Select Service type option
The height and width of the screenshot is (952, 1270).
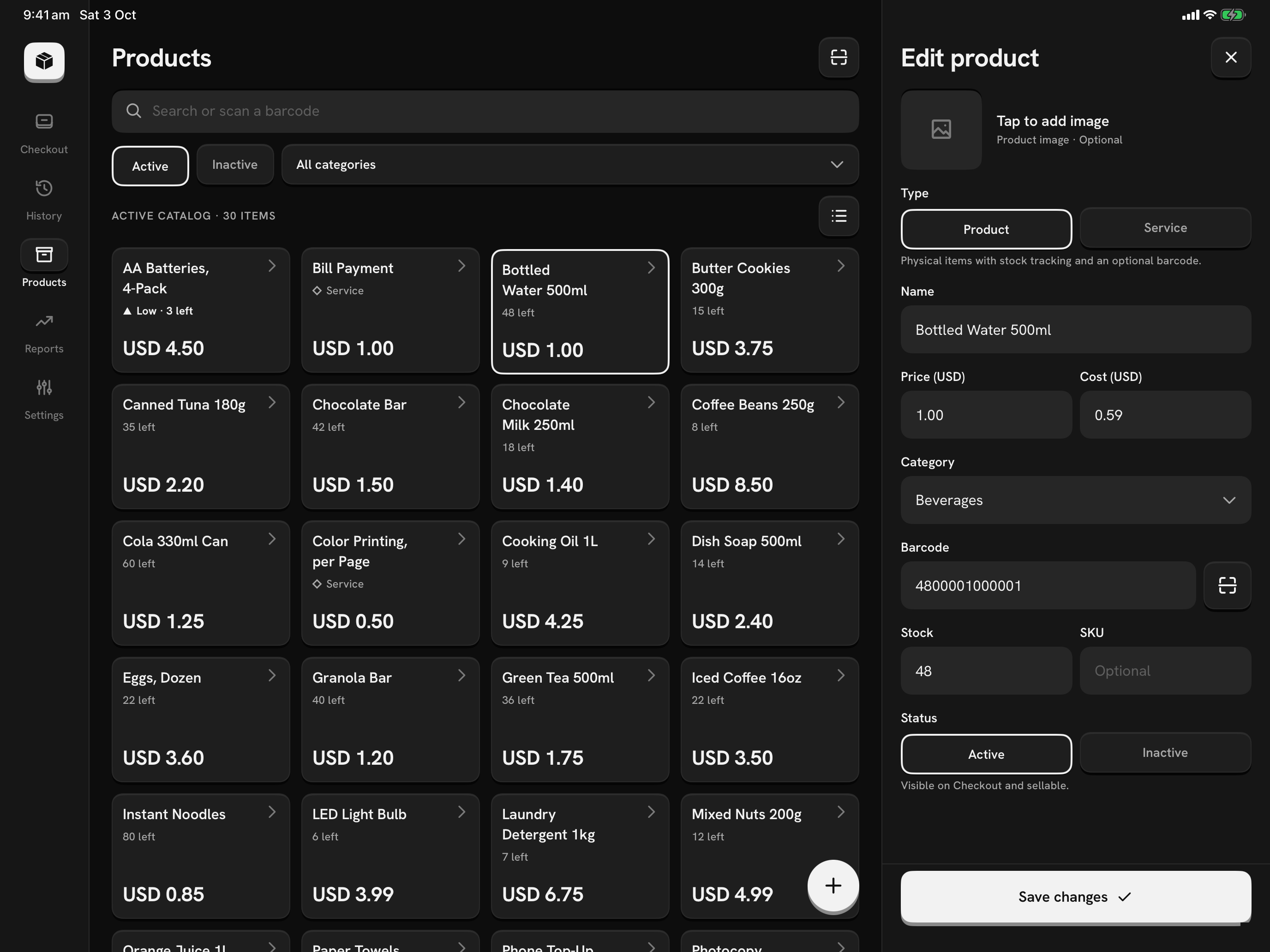(x=1166, y=228)
